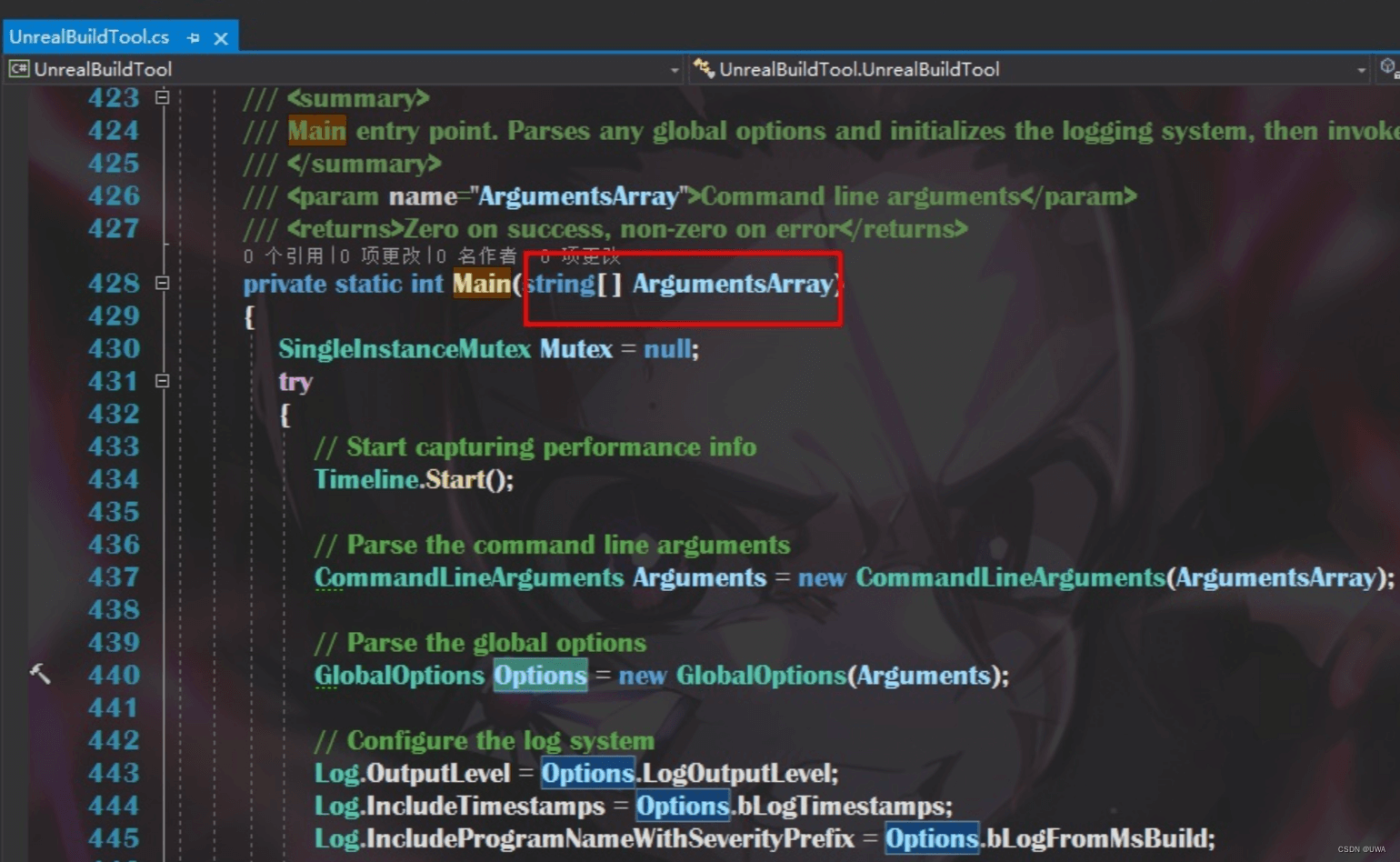Click the '0 项更改' CodeLens link after '0 名作者'

click(580, 256)
